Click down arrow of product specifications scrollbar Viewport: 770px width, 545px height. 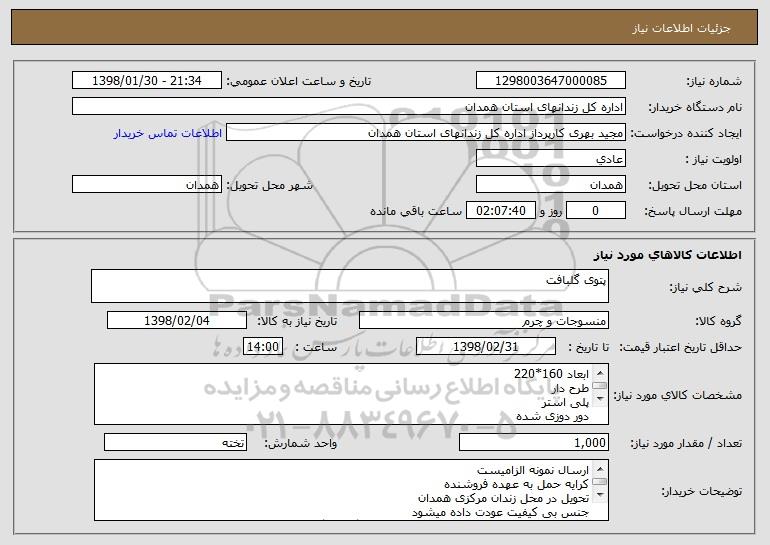[x=600, y=400]
